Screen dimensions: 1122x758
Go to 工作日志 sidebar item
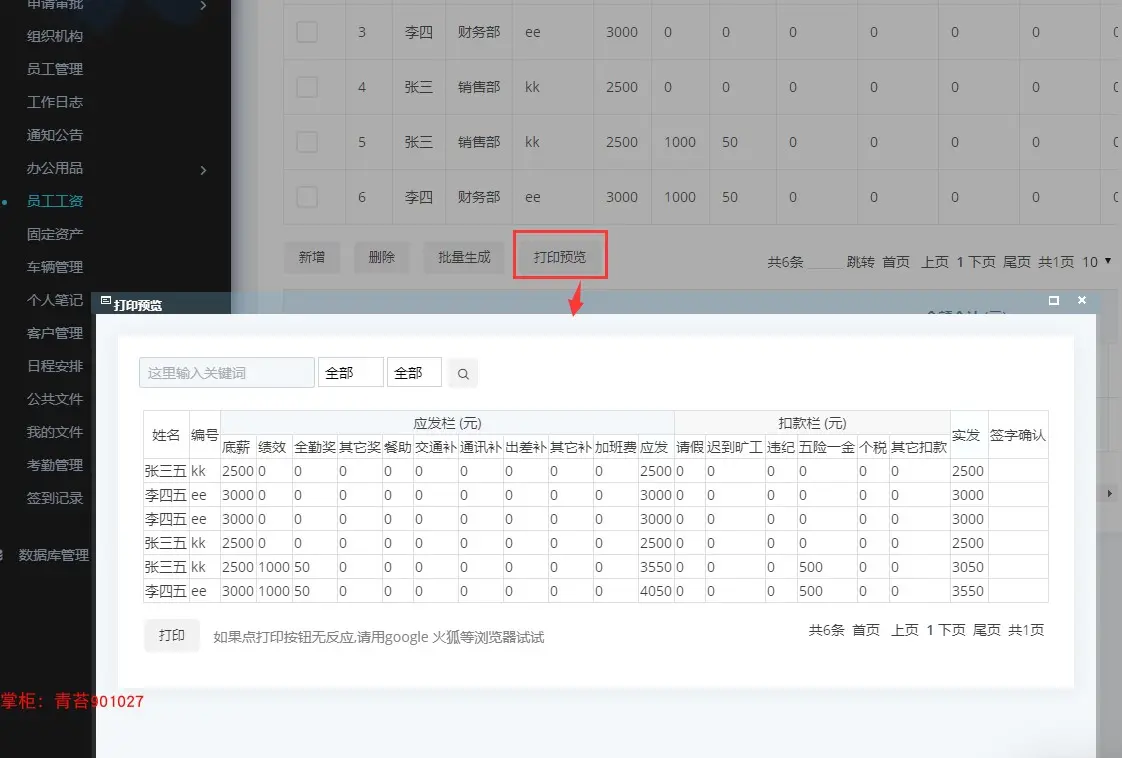[55, 102]
